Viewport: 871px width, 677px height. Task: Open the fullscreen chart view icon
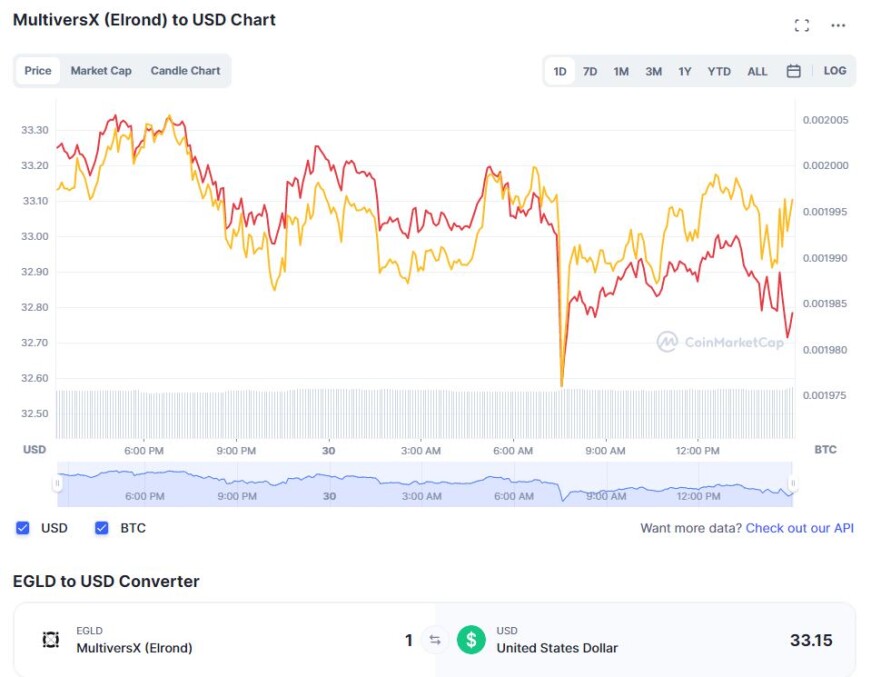pyautogui.click(x=802, y=25)
